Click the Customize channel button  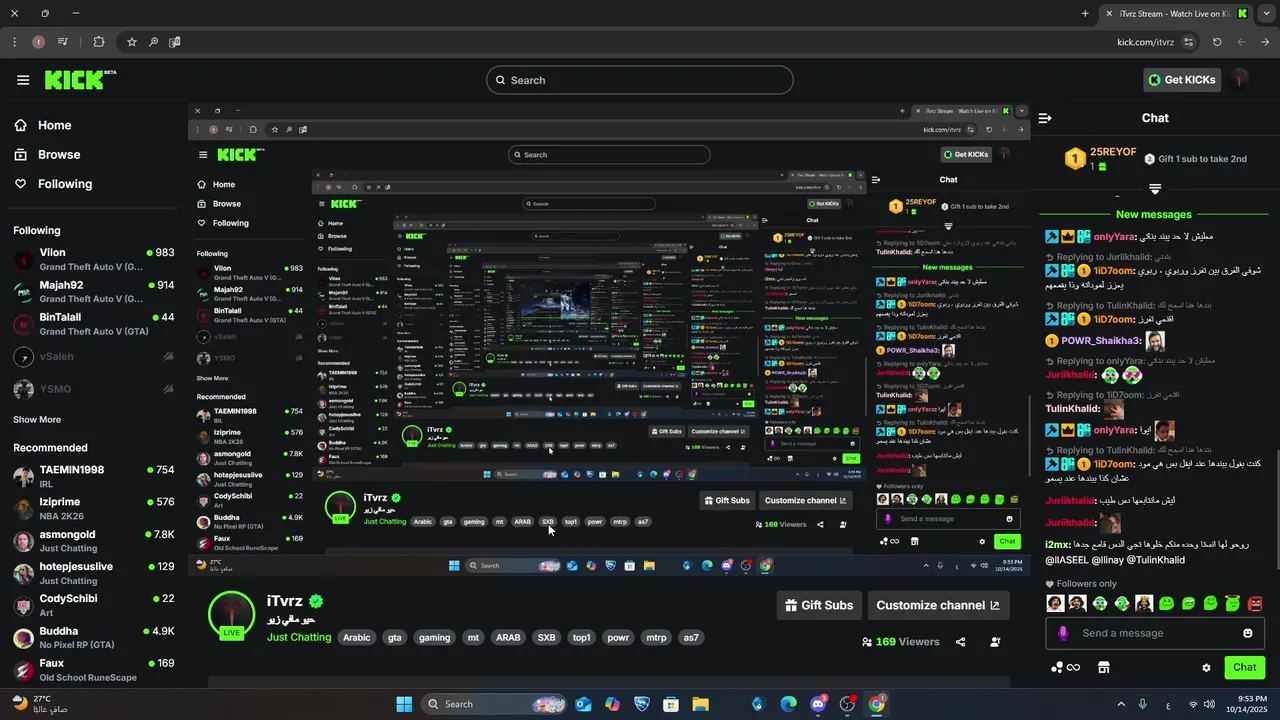point(938,605)
